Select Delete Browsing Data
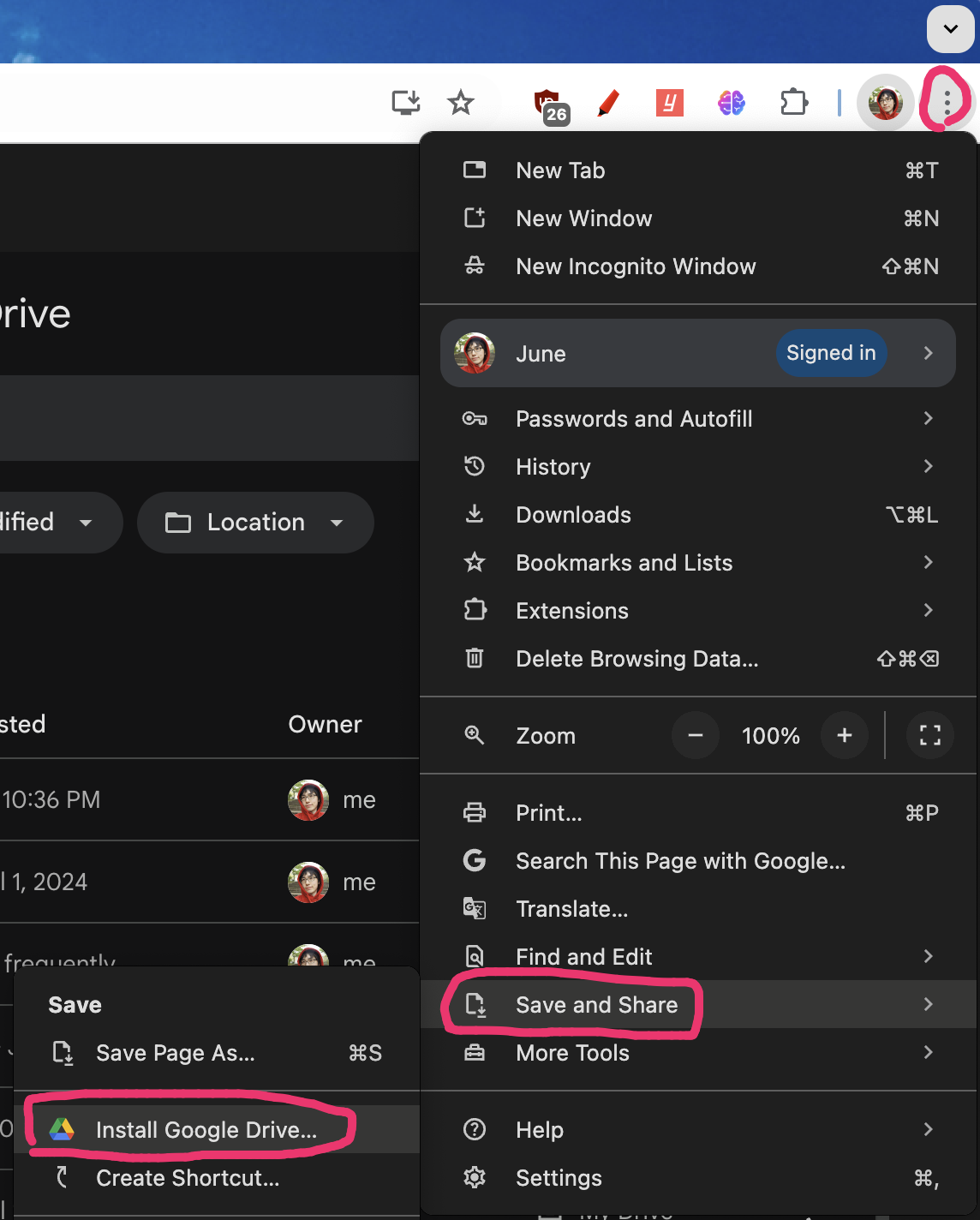The image size is (980, 1220). coord(698,659)
